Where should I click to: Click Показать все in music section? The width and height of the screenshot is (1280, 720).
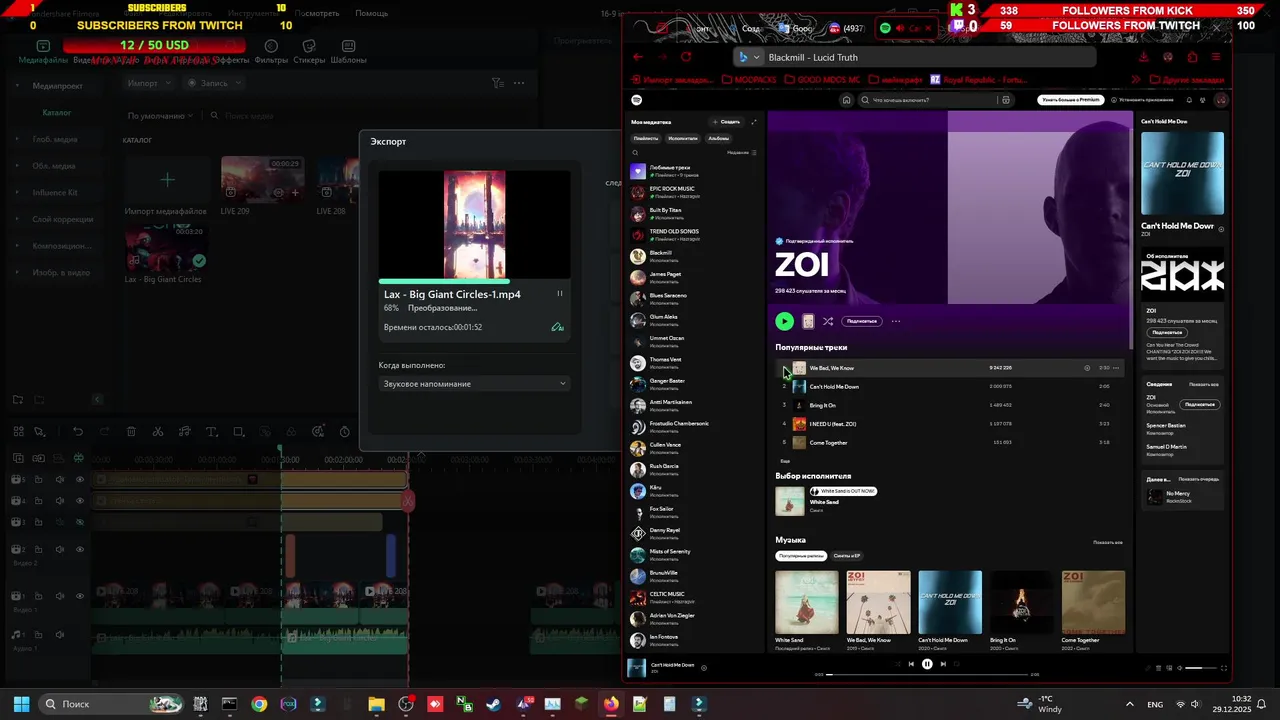[x=1108, y=542]
